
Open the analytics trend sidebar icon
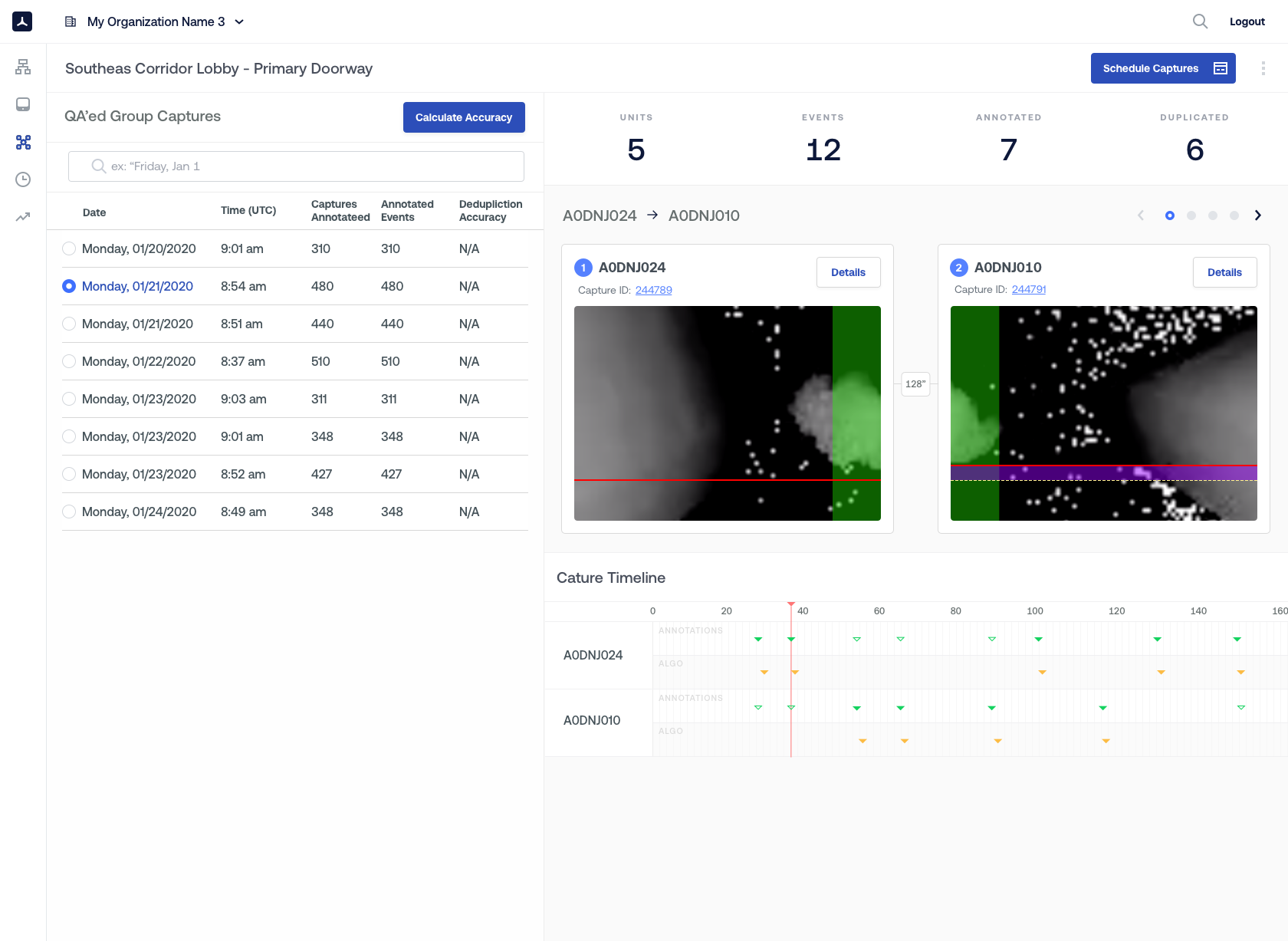[x=23, y=217]
